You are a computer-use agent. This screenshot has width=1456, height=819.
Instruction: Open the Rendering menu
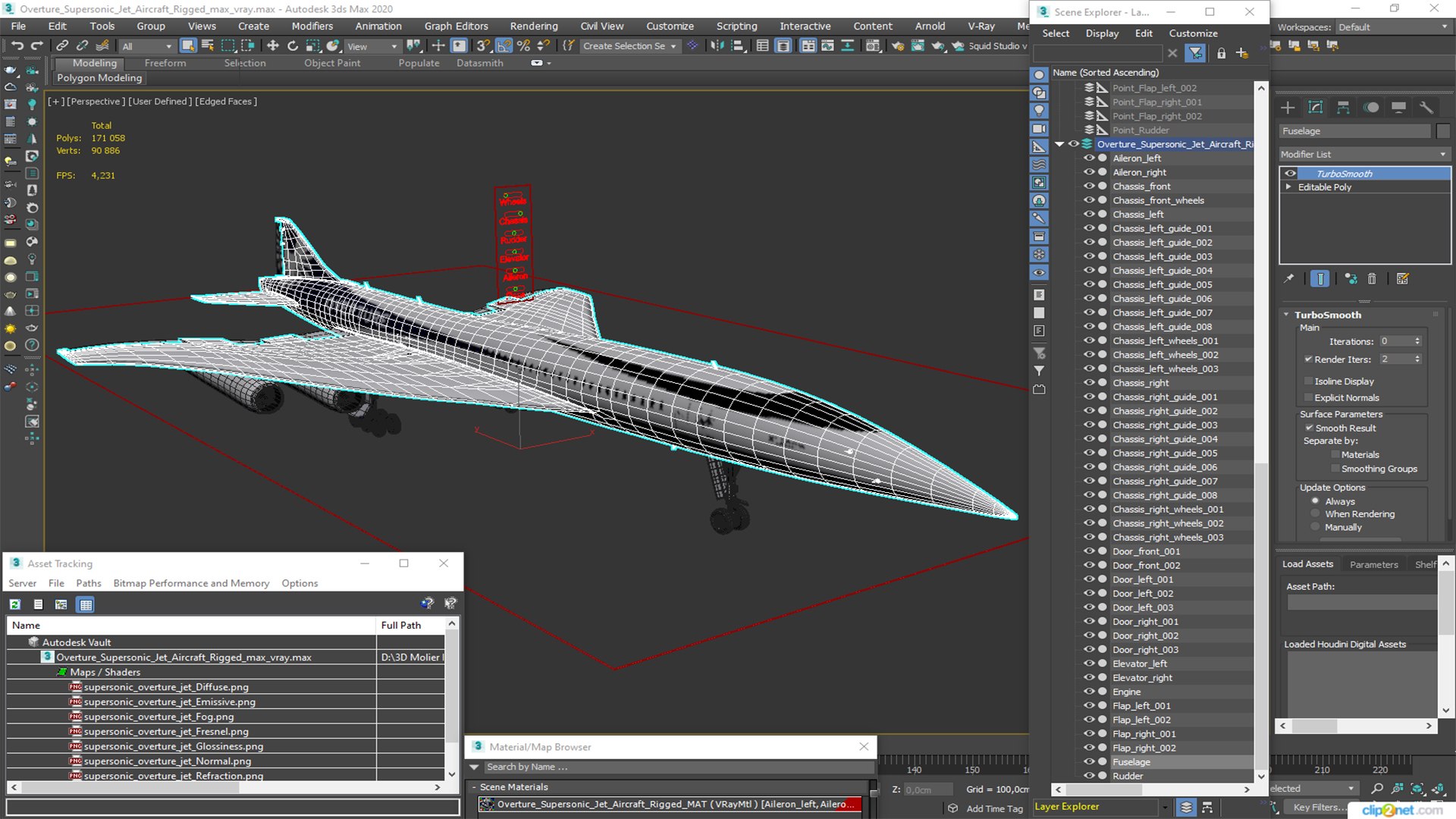click(533, 26)
